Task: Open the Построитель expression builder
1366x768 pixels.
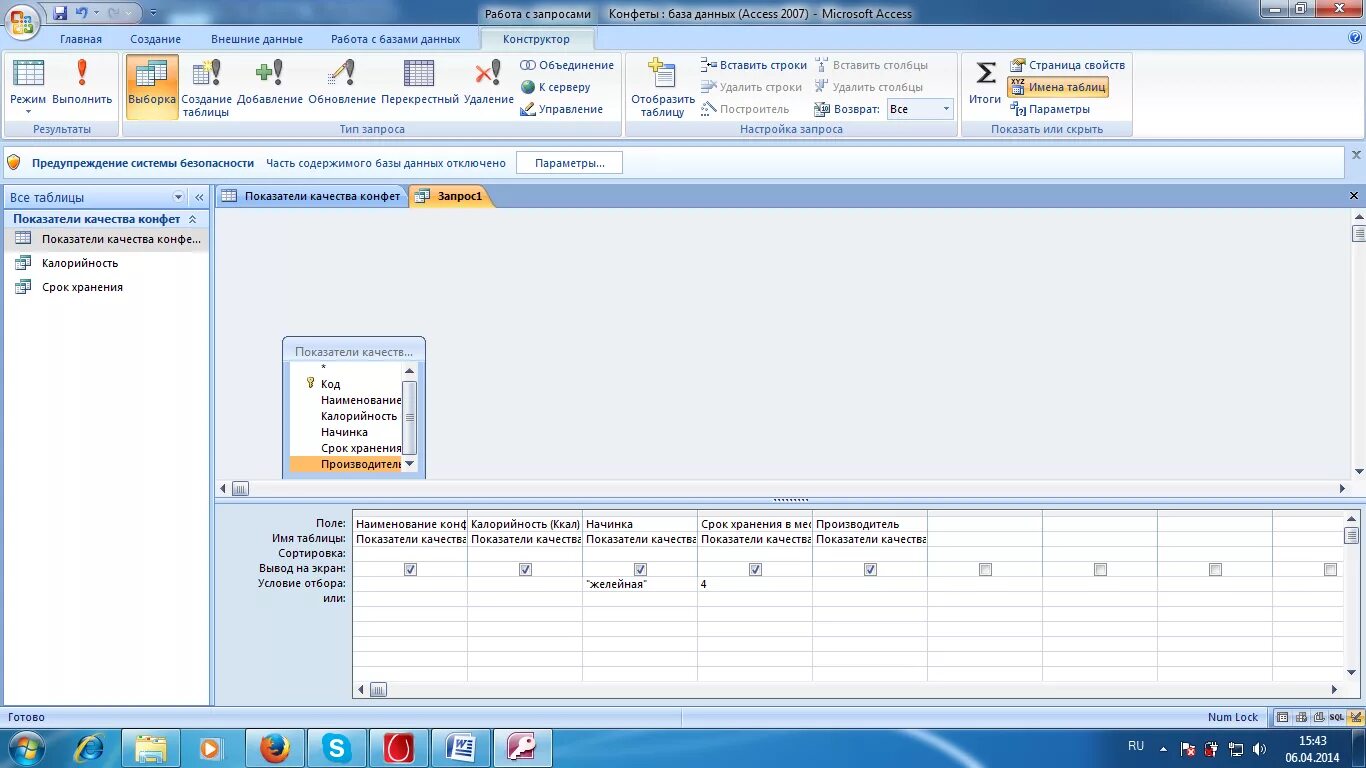Action: point(745,109)
